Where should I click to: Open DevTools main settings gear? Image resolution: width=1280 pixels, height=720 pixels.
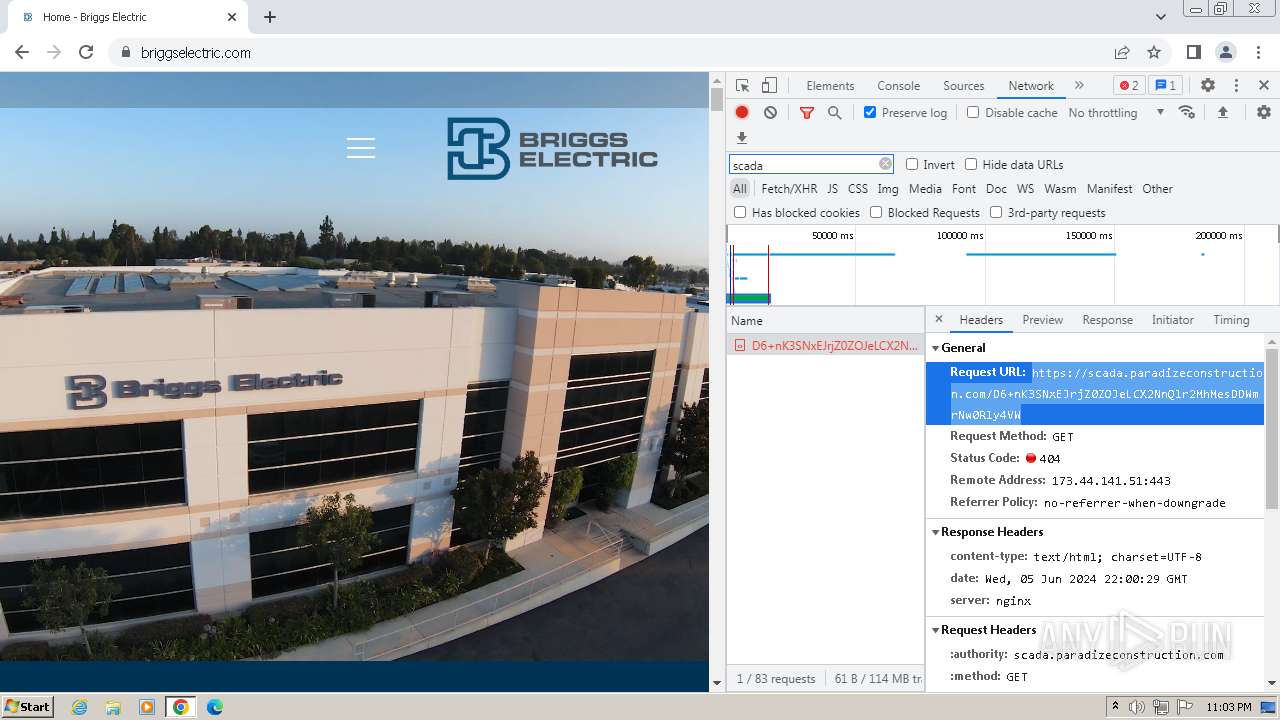(1208, 86)
